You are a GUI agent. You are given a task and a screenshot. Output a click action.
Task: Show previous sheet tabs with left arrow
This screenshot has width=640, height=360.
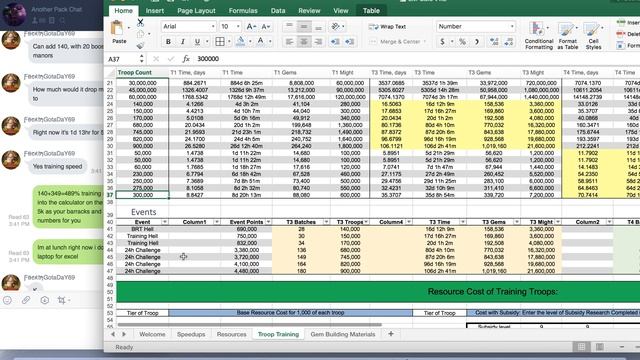(x=113, y=334)
